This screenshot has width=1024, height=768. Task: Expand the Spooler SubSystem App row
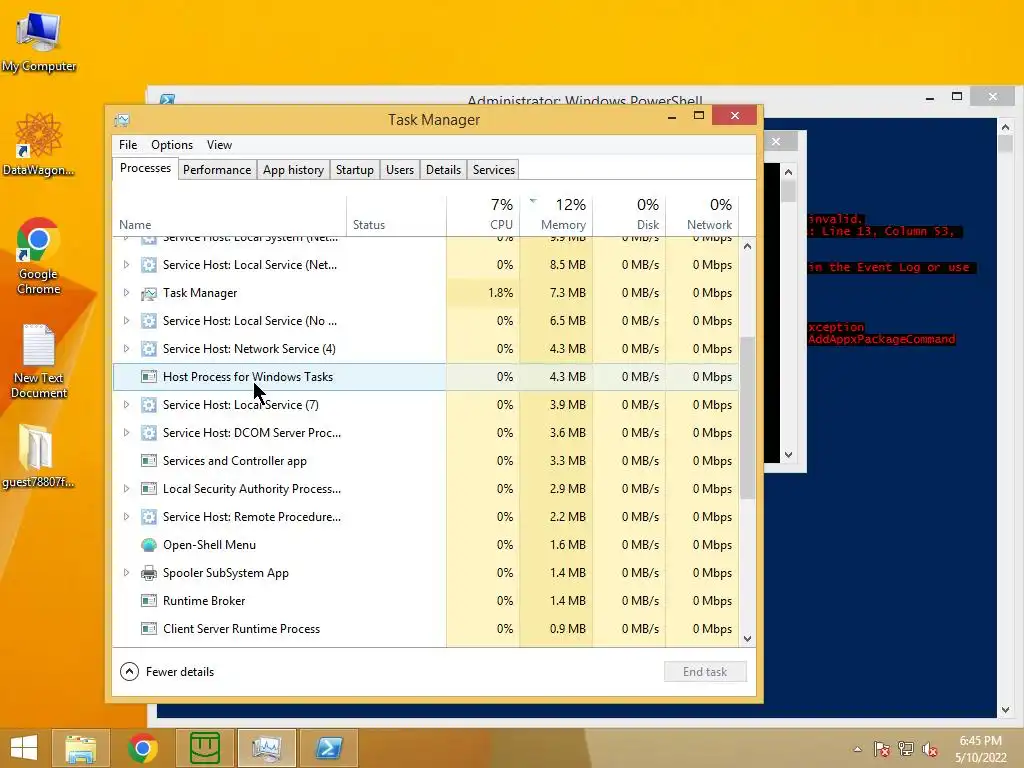coord(126,573)
